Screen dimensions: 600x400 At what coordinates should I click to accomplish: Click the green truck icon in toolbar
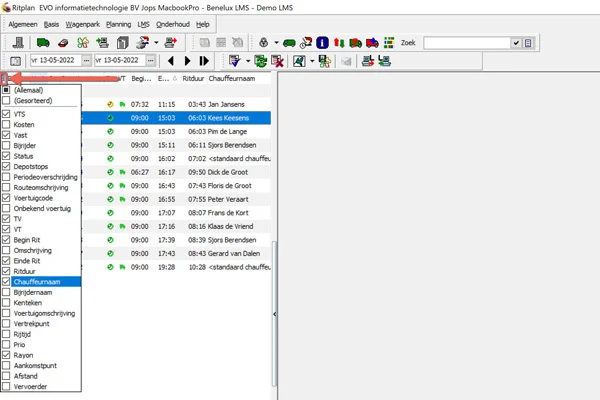(43, 43)
